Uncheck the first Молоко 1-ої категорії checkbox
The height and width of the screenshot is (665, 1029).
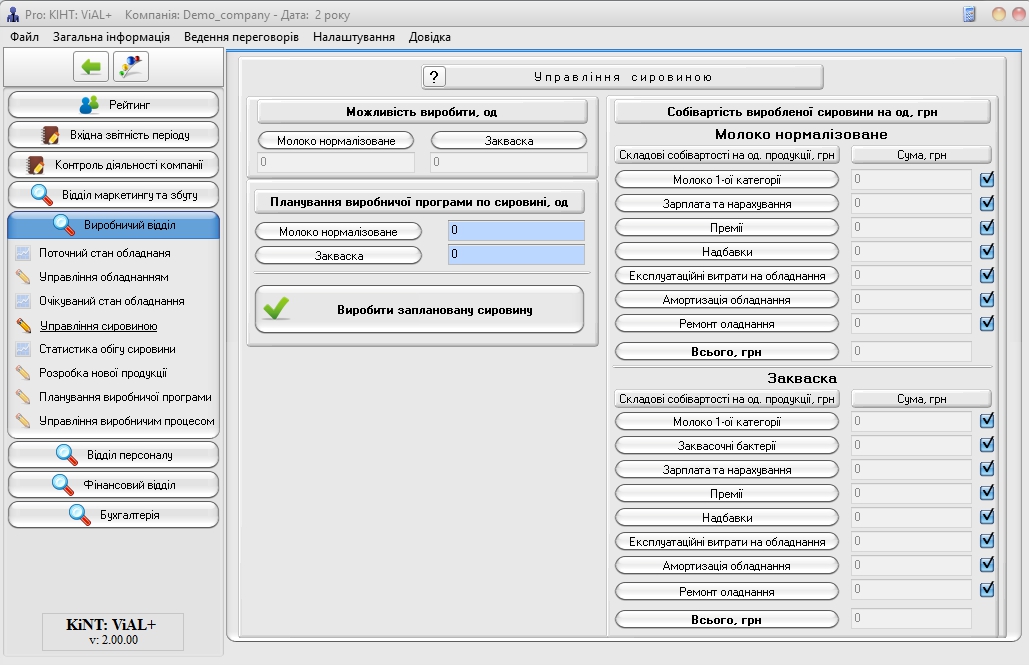click(987, 180)
